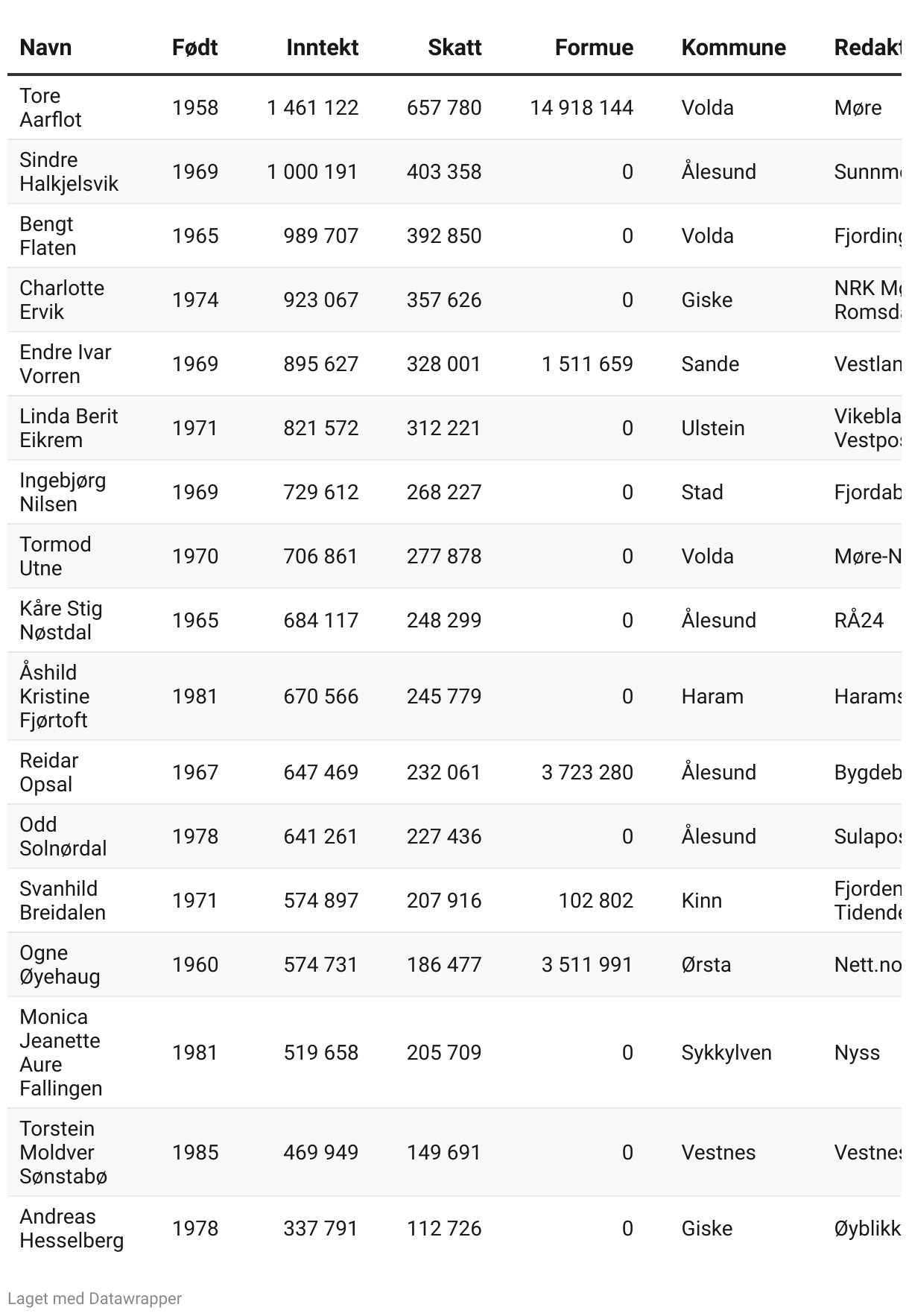The image size is (909, 1316).
Task: Click Linda Berit Eikrem's kommune Ulstein
Action: point(712,428)
